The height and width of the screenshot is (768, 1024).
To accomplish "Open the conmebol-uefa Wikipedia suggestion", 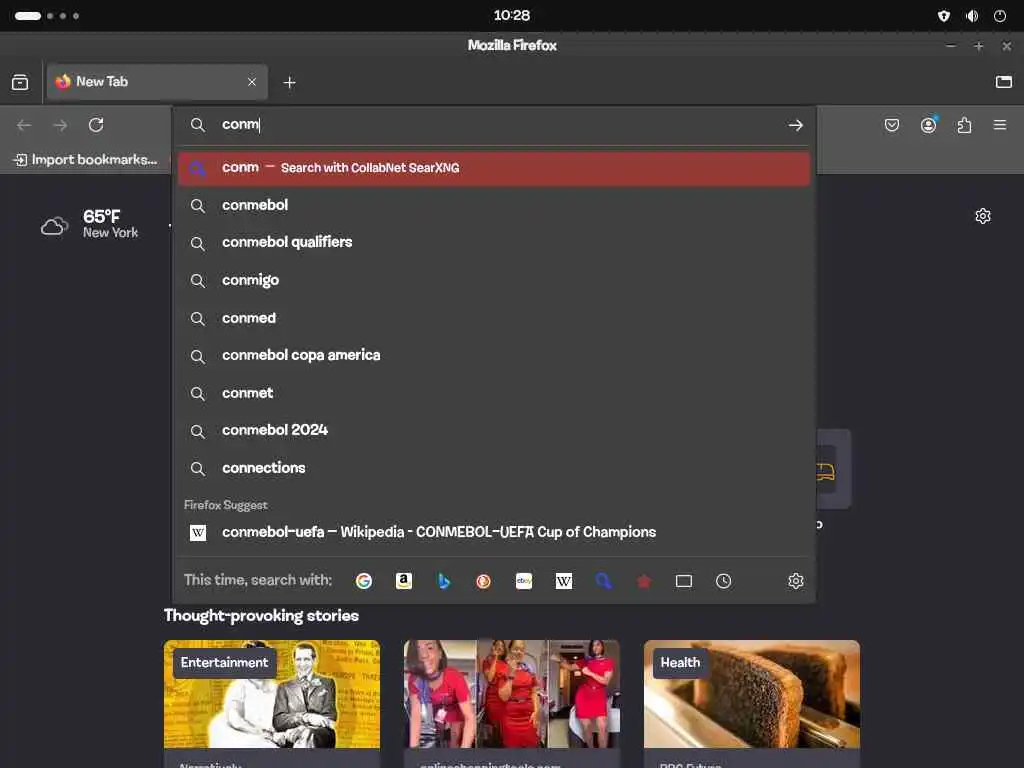I will (x=494, y=532).
